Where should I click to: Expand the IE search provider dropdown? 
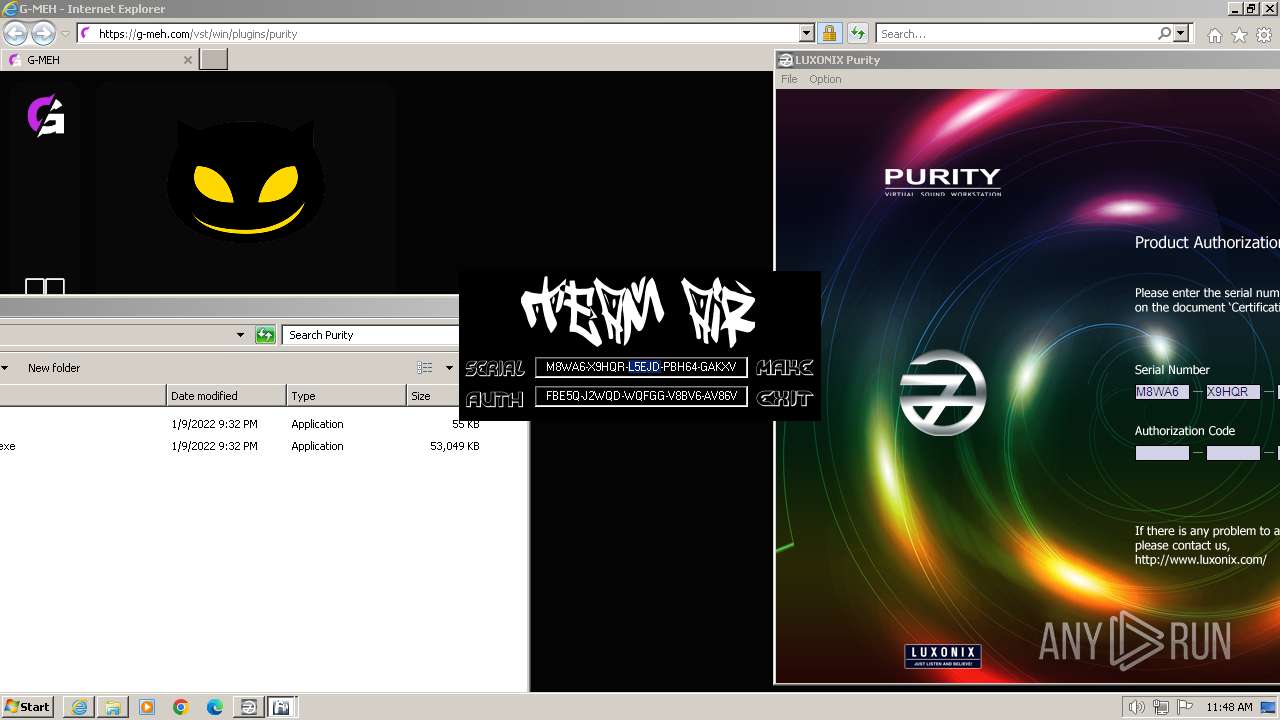pyautogui.click(x=1181, y=33)
